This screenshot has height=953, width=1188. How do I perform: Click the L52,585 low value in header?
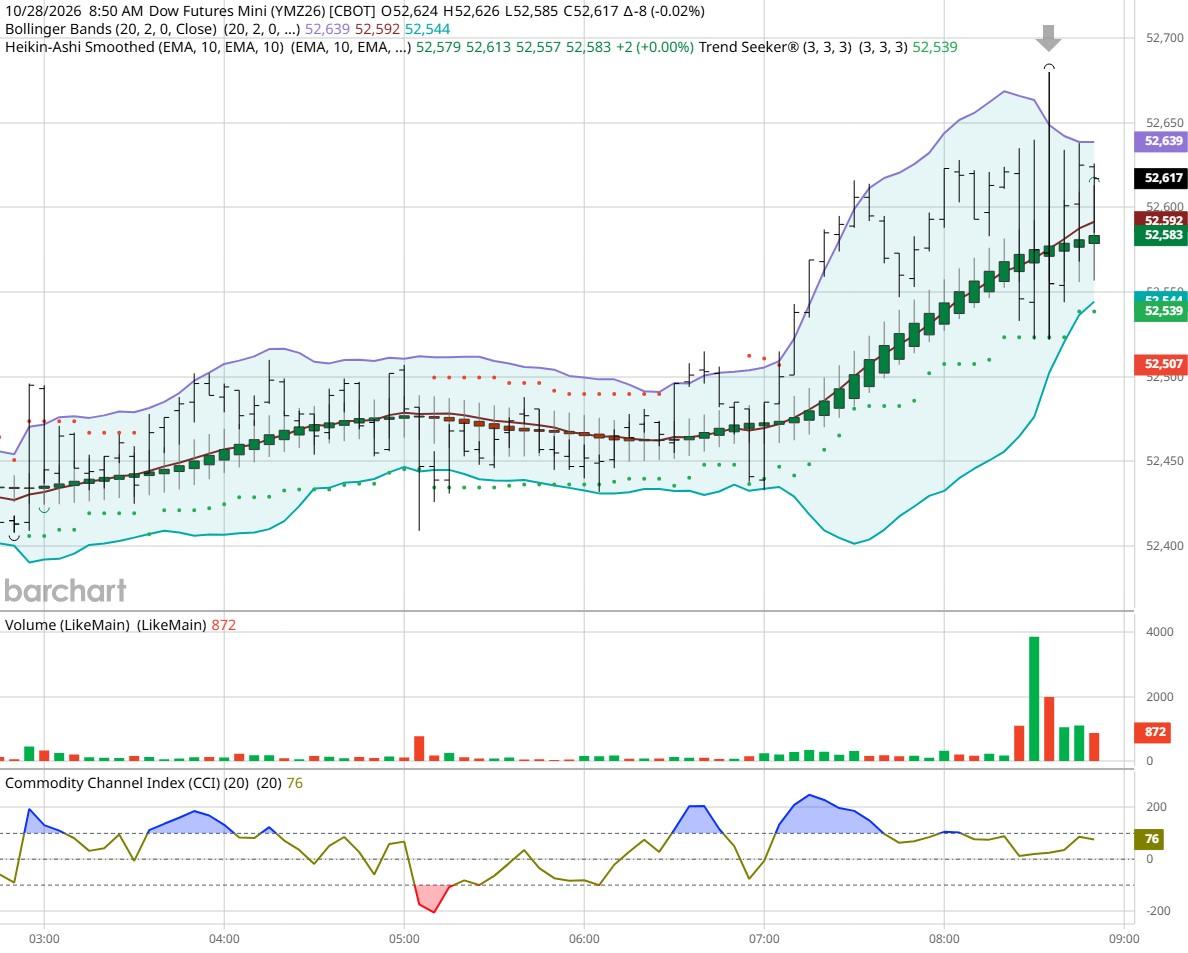[x=532, y=11]
